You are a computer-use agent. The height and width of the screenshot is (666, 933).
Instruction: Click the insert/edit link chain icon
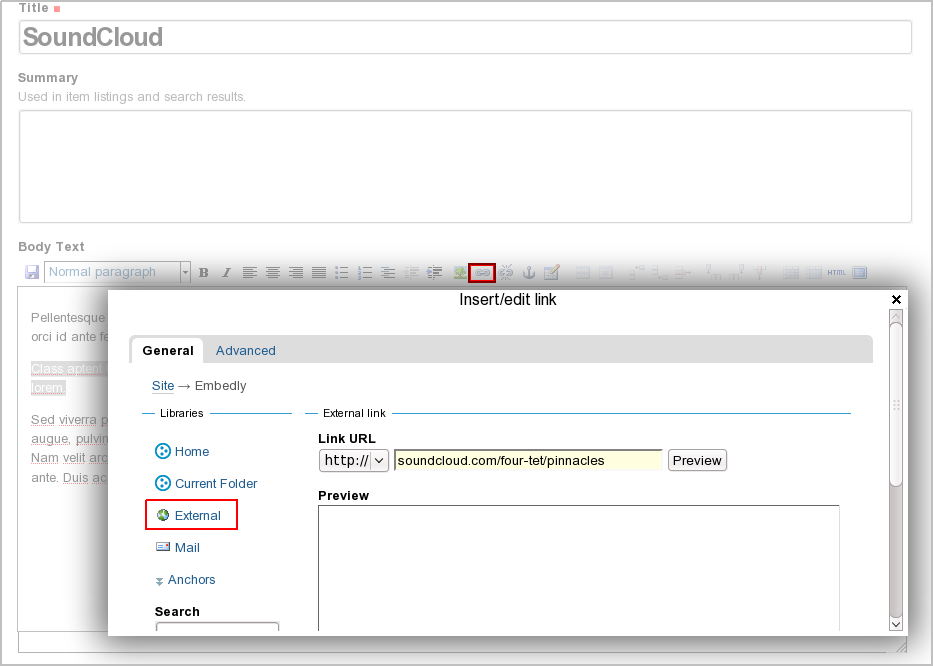coord(483,272)
